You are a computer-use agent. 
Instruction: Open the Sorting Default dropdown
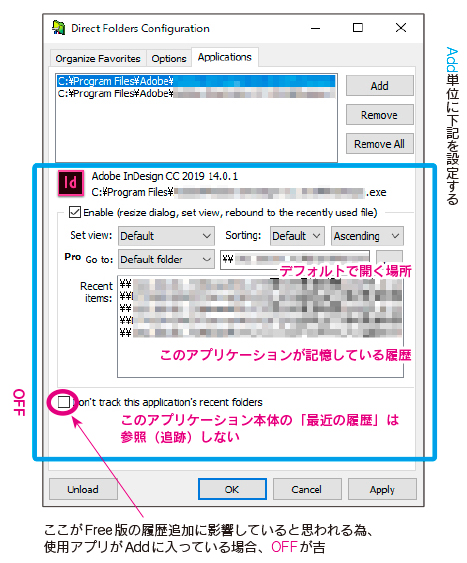(297, 236)
